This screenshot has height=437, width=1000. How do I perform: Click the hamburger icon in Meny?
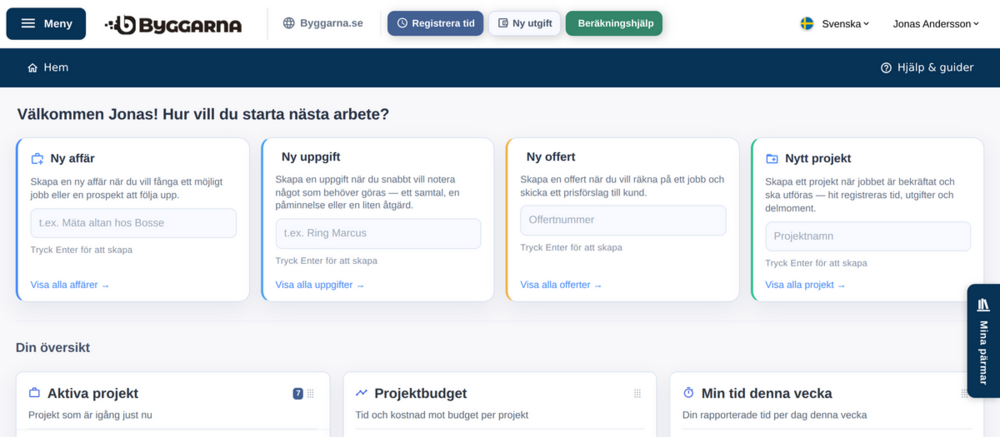pyautogui.click(x=28, y=24)
